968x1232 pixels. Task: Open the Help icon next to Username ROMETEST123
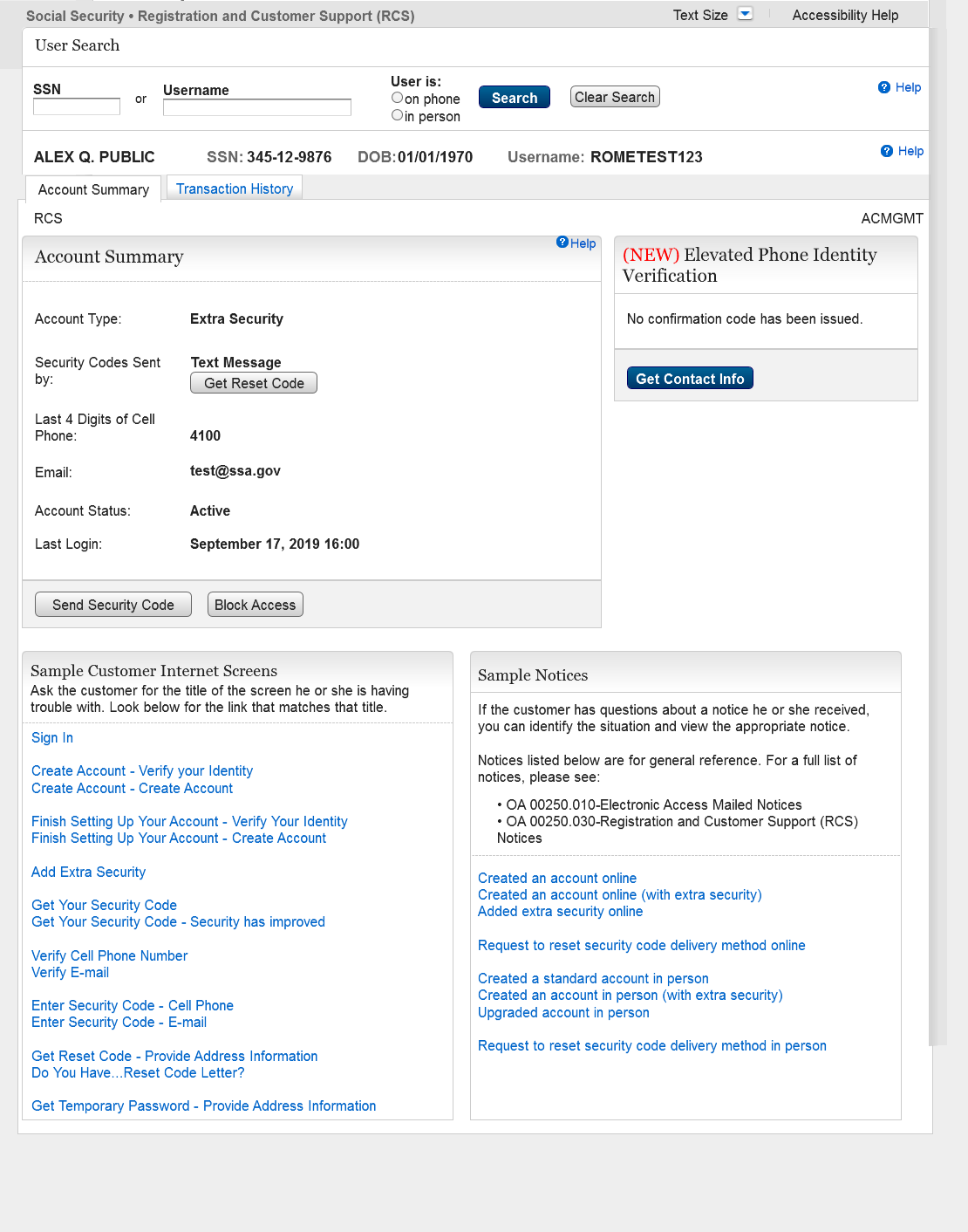coord(887,151)
